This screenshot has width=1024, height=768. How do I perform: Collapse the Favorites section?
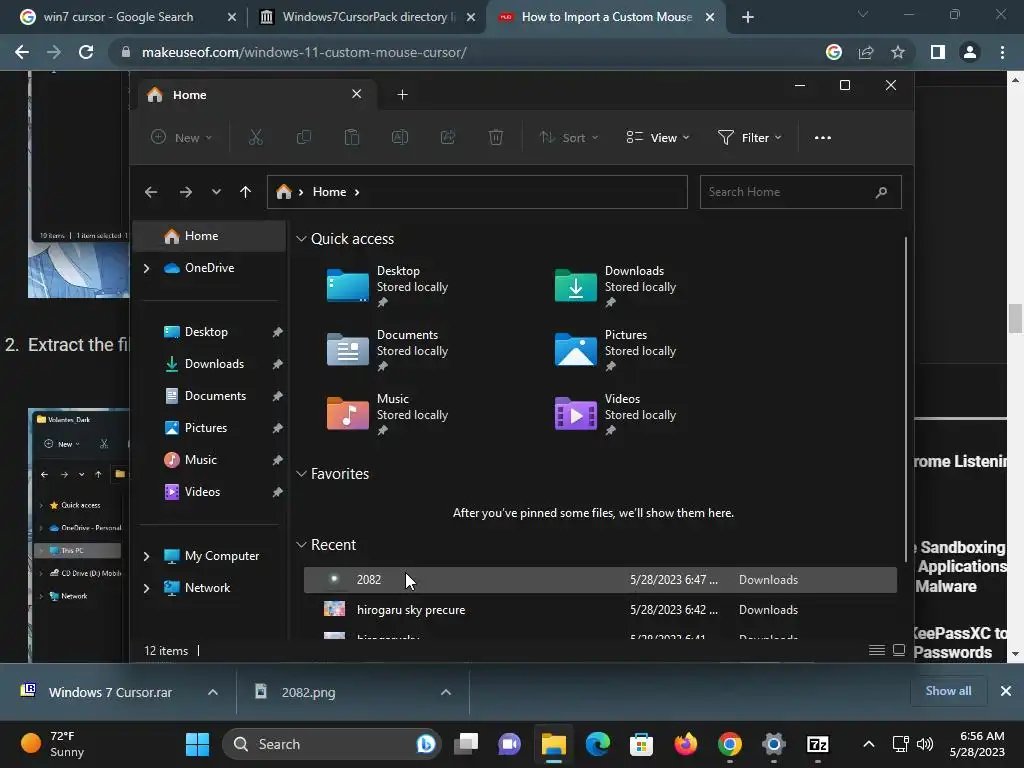pyautogui.click(x=301, y=473)
